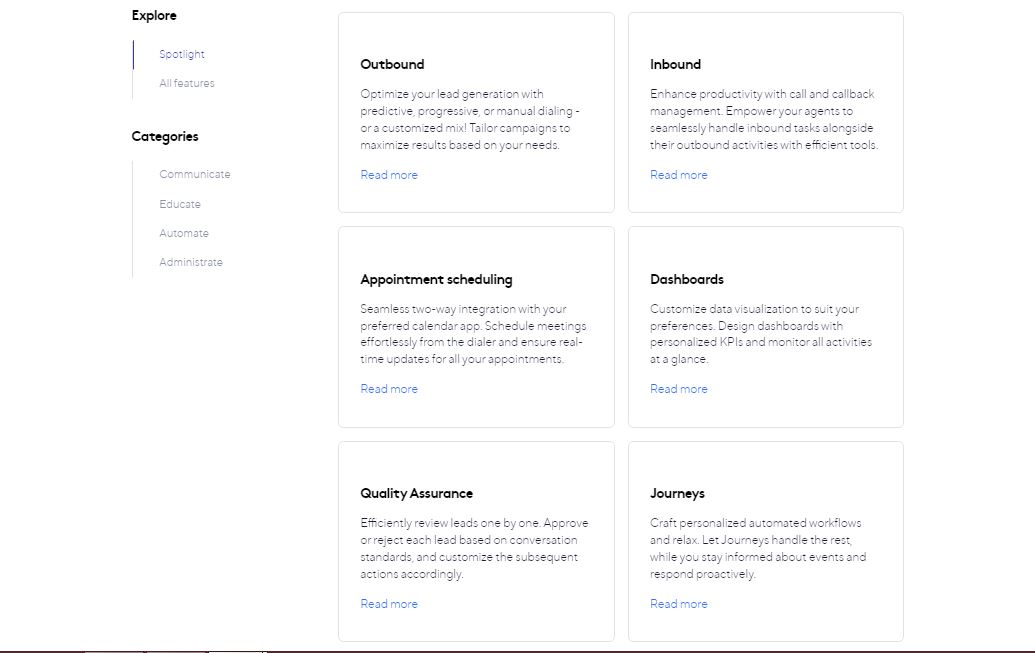Click the Quality Assurance card heading
Image resolution: width=1035 pixels, height=653 pixels.
click(417, 493)
